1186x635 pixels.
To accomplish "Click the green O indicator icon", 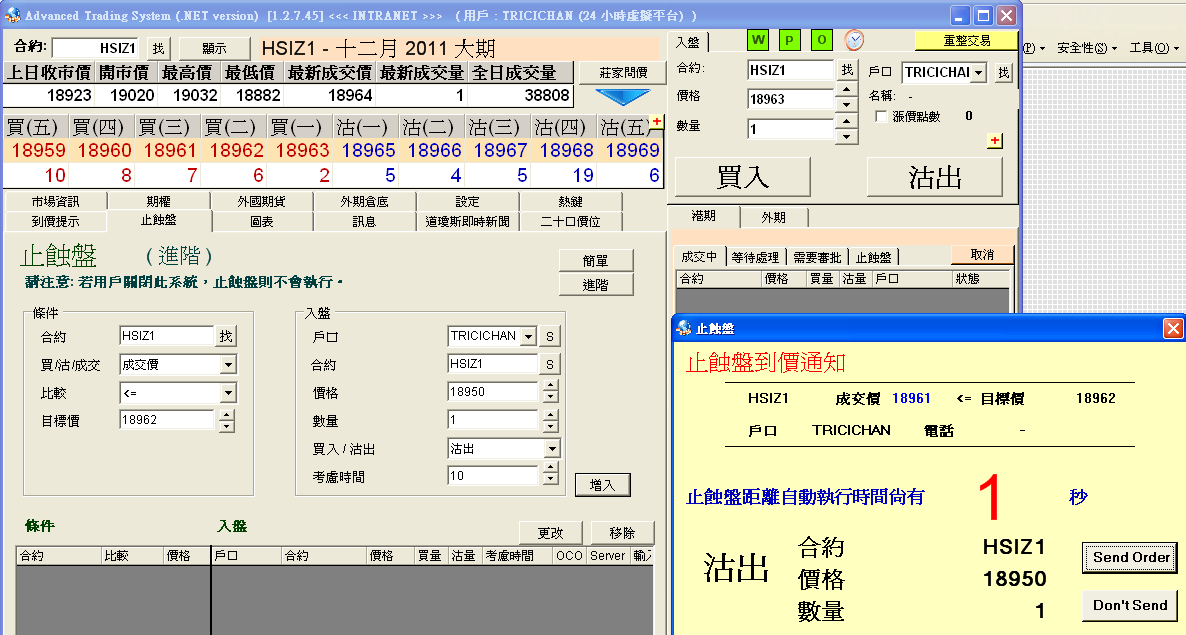I will coord(821,40).
